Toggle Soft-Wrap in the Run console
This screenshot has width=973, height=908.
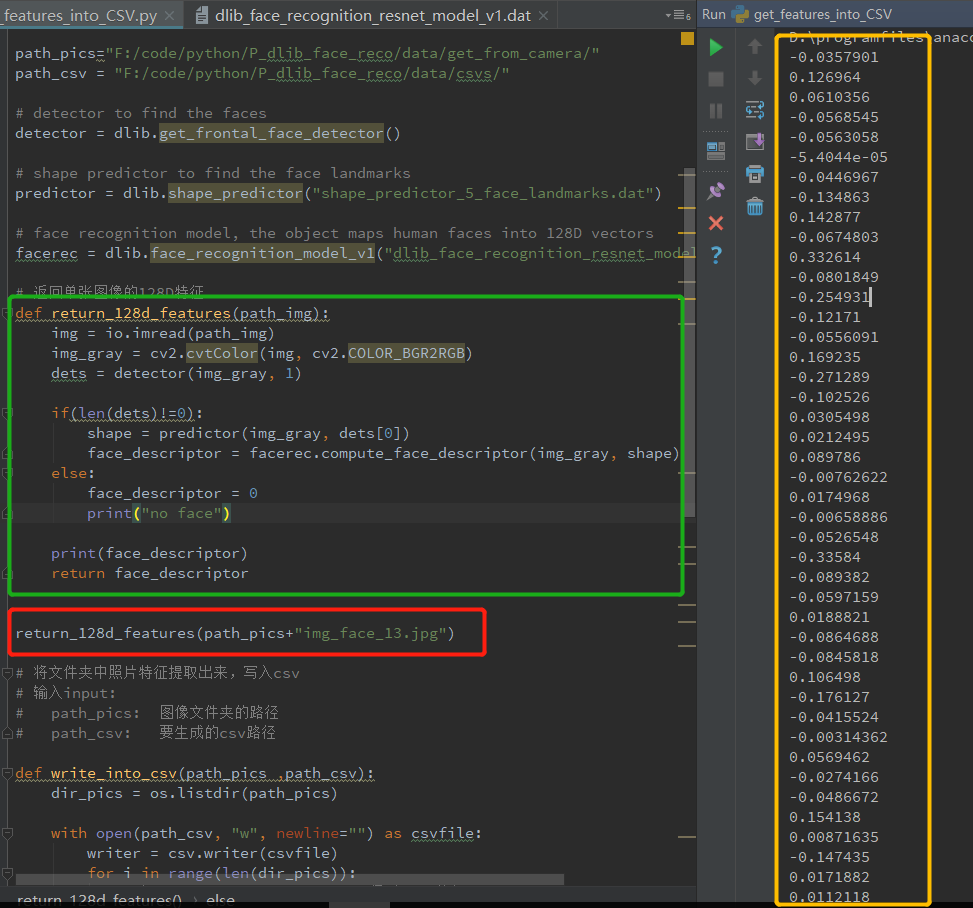point(755,110)
